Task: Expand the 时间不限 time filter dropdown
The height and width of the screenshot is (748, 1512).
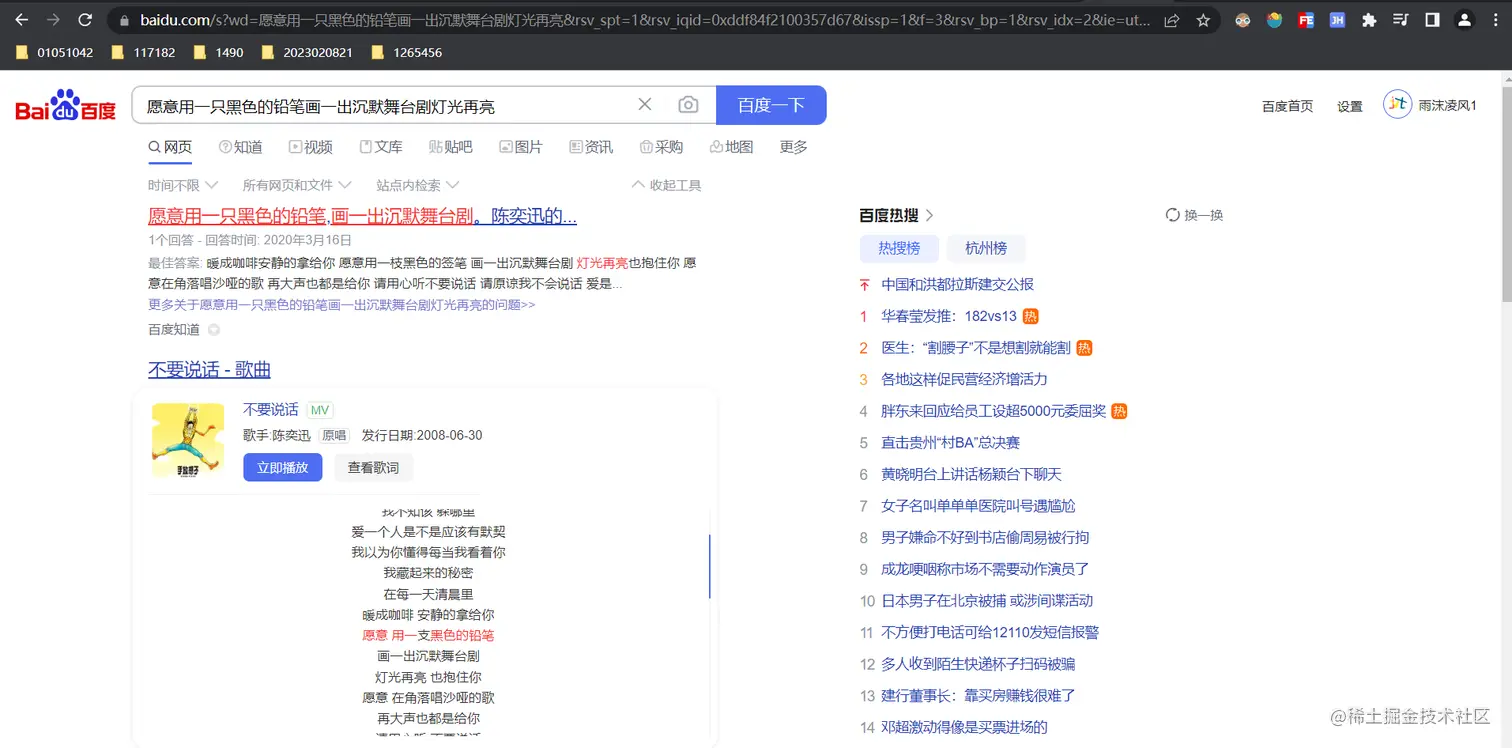Action: (x=182, y=185)
